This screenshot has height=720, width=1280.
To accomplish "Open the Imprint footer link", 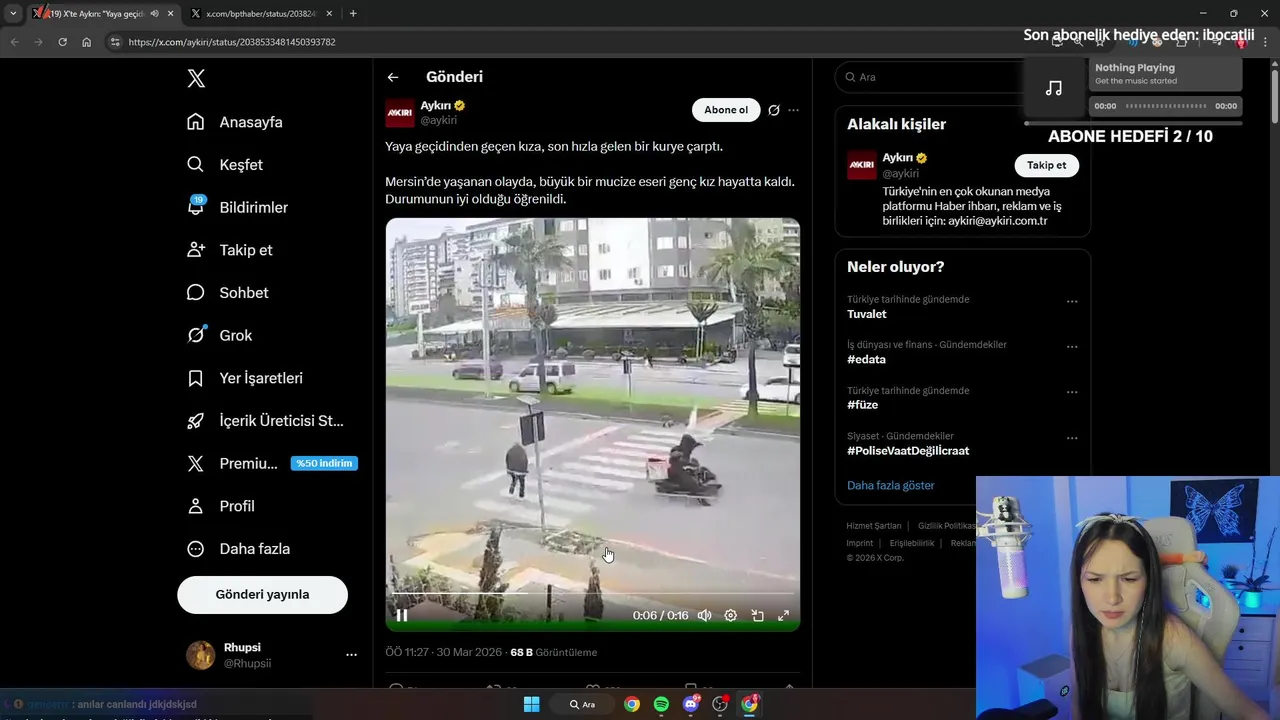I will click(860, 543).
